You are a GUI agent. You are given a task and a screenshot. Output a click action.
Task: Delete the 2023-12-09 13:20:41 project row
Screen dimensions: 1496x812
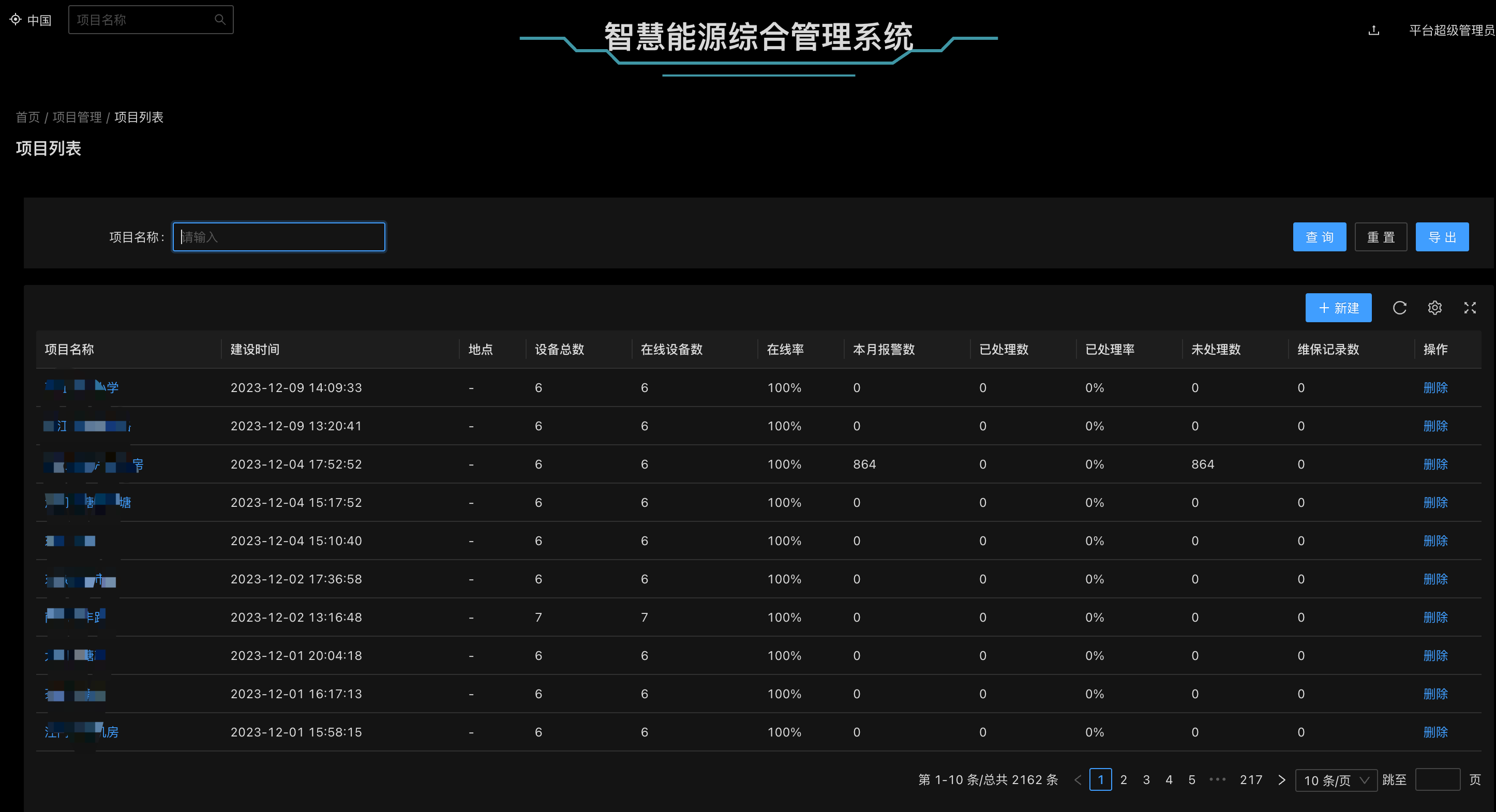1435,426
